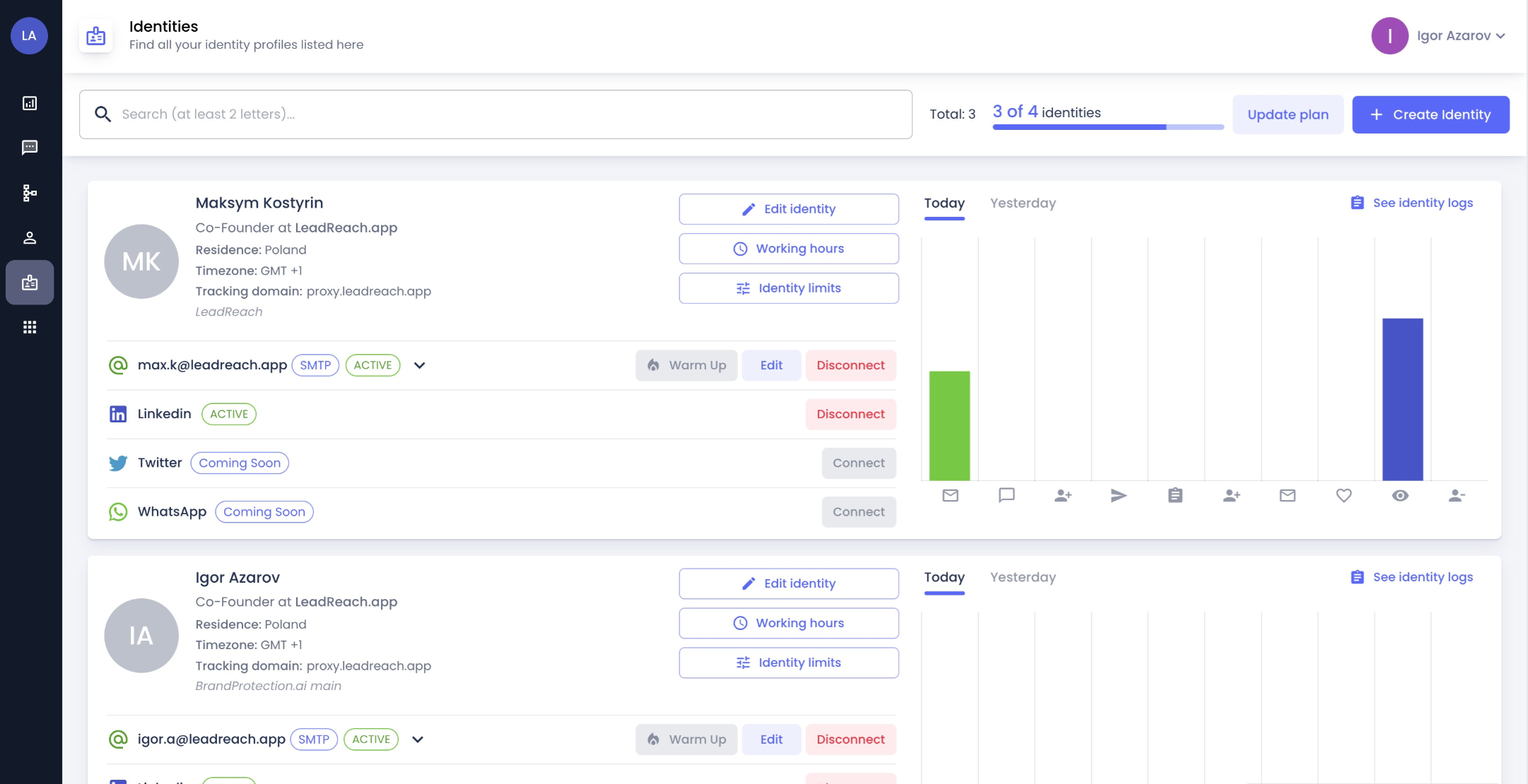Viewport: 1528px width, 784px height.
Task: Open the person contacts sidebar icon
Action: 30,238
